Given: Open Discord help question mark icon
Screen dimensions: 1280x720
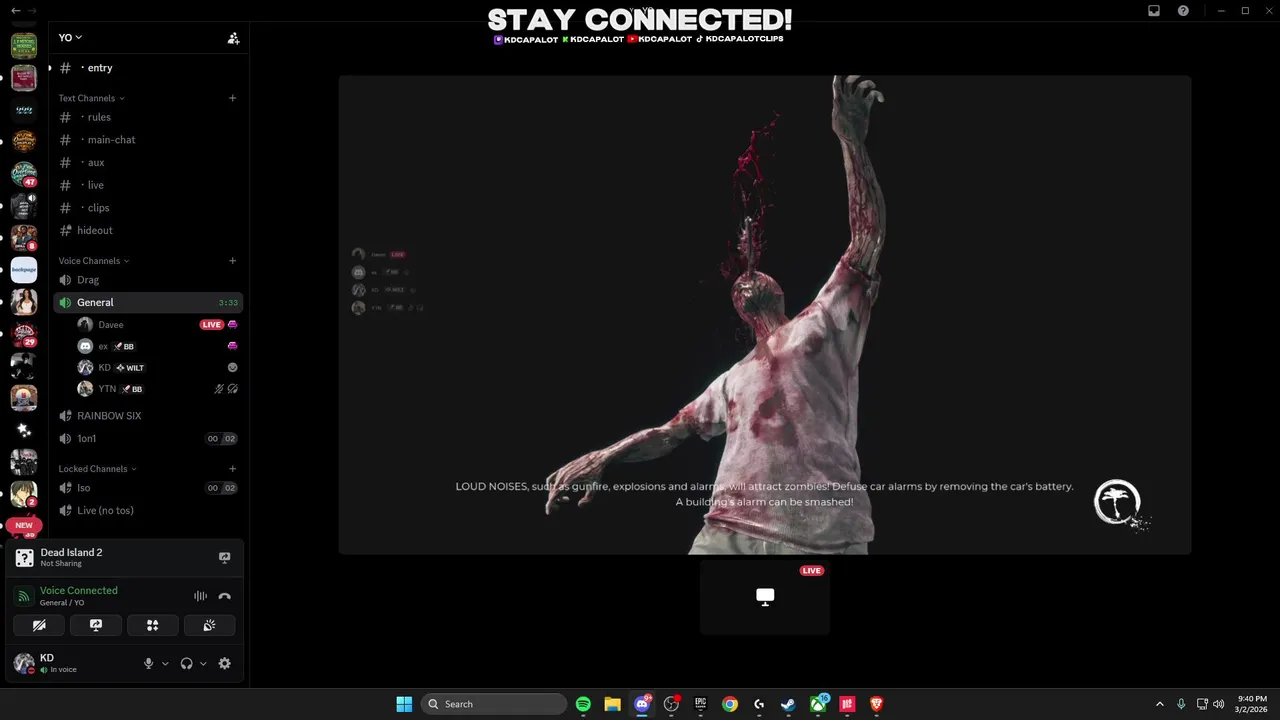Looking at the screenshot, I should pyautogui.click(x=1183, y=11).
